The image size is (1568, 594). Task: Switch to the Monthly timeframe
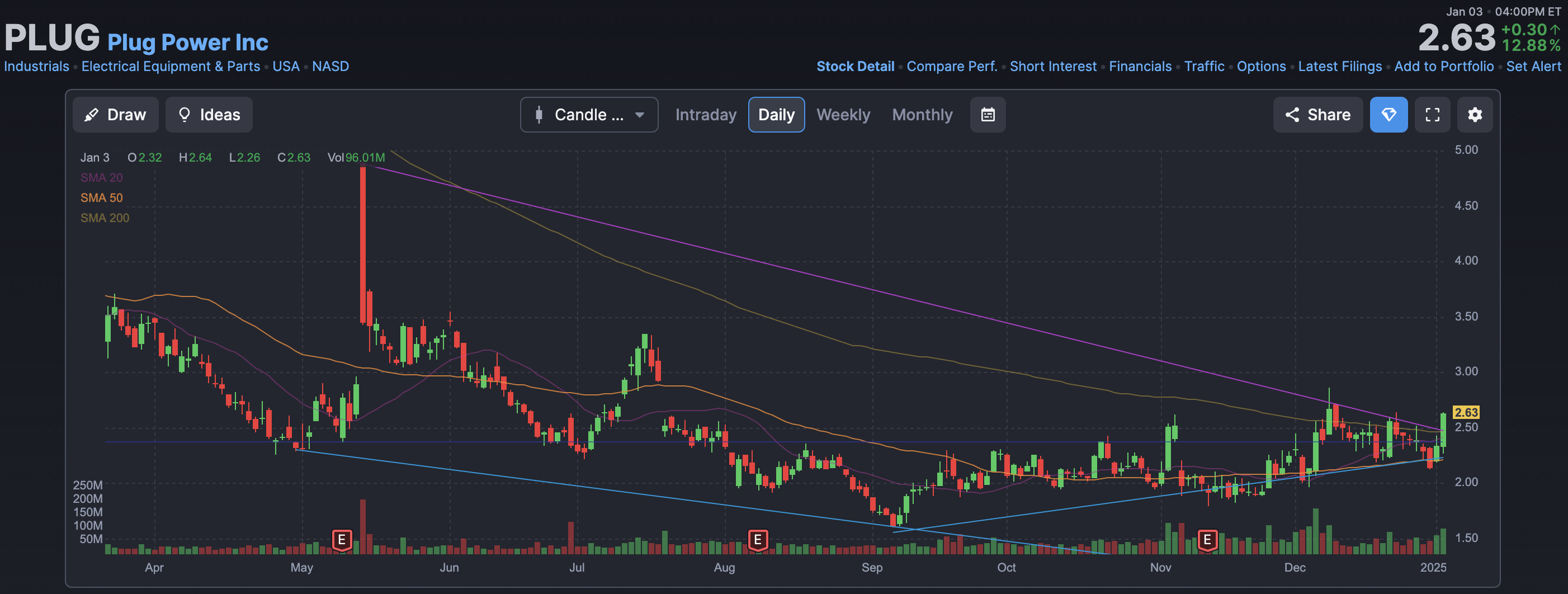[x=922, y=115]
